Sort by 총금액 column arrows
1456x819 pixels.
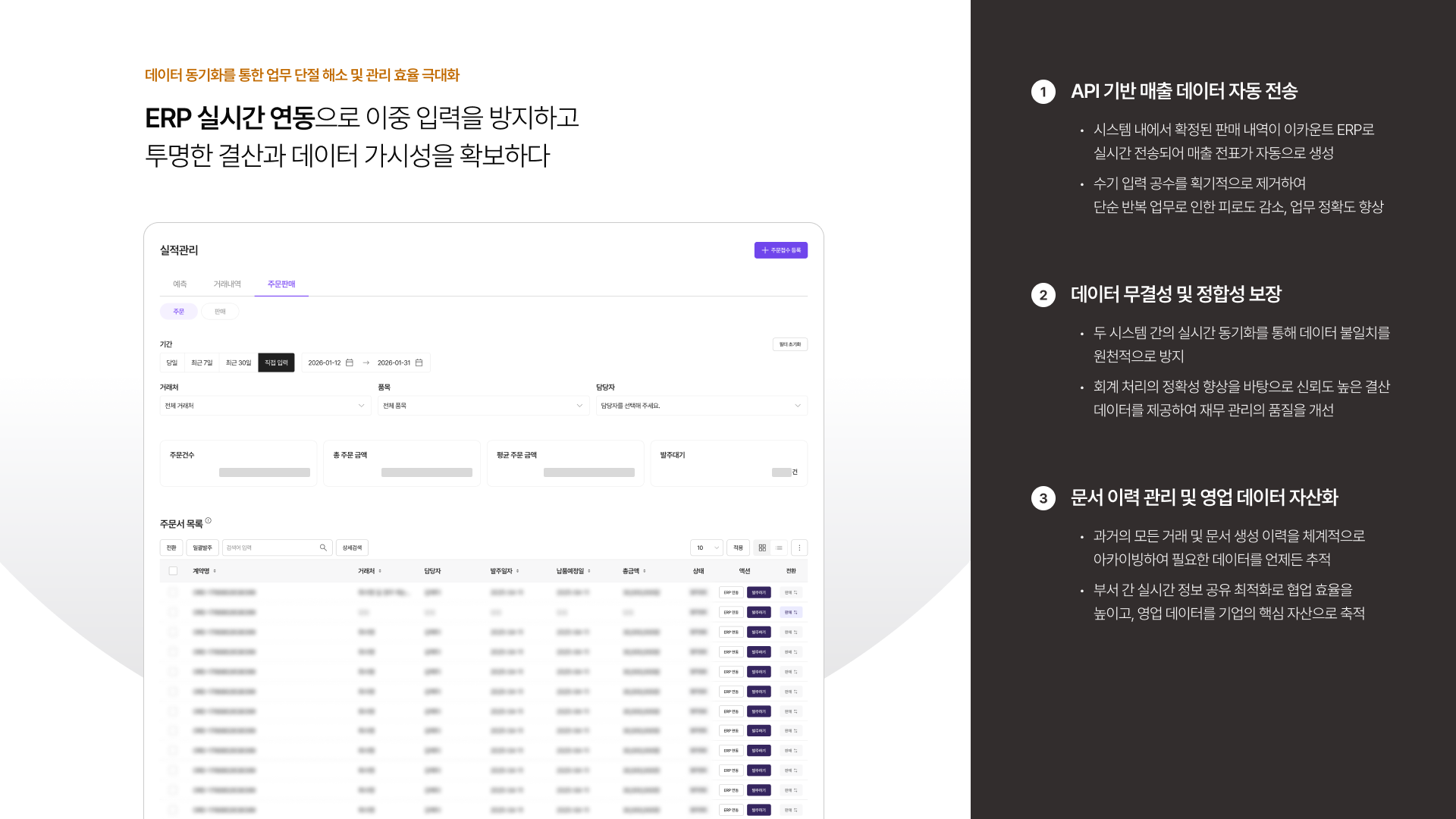coord(645,571)
